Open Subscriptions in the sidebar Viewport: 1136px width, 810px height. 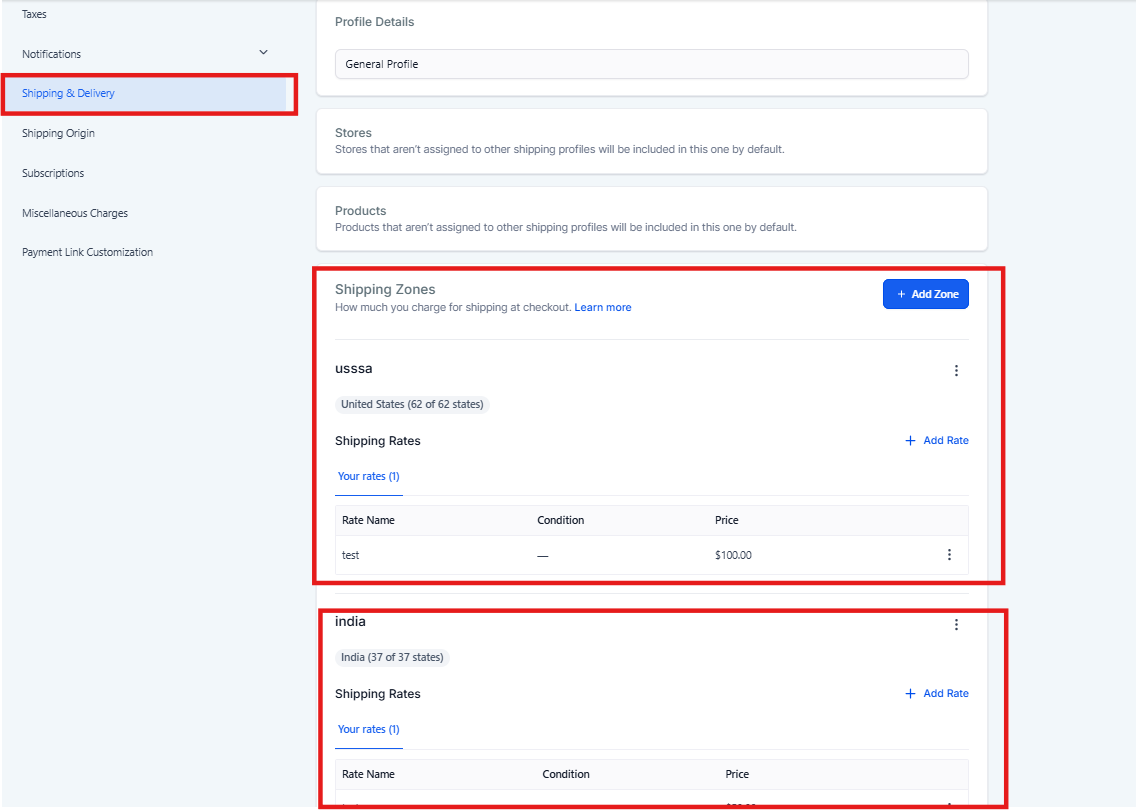(x=53, y=173)
